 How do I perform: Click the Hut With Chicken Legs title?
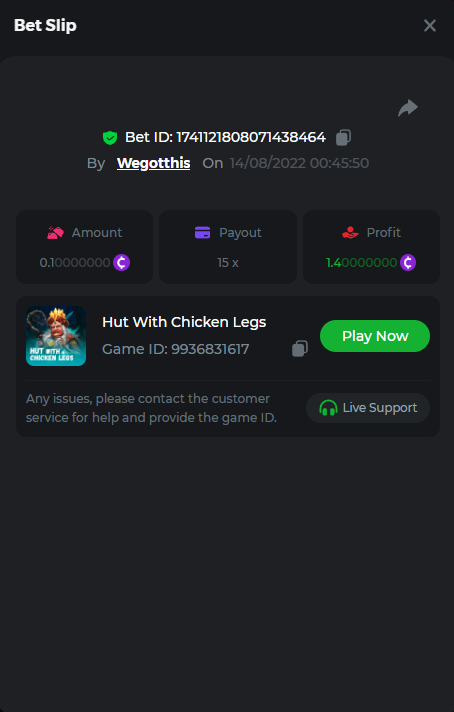[184, 322]
